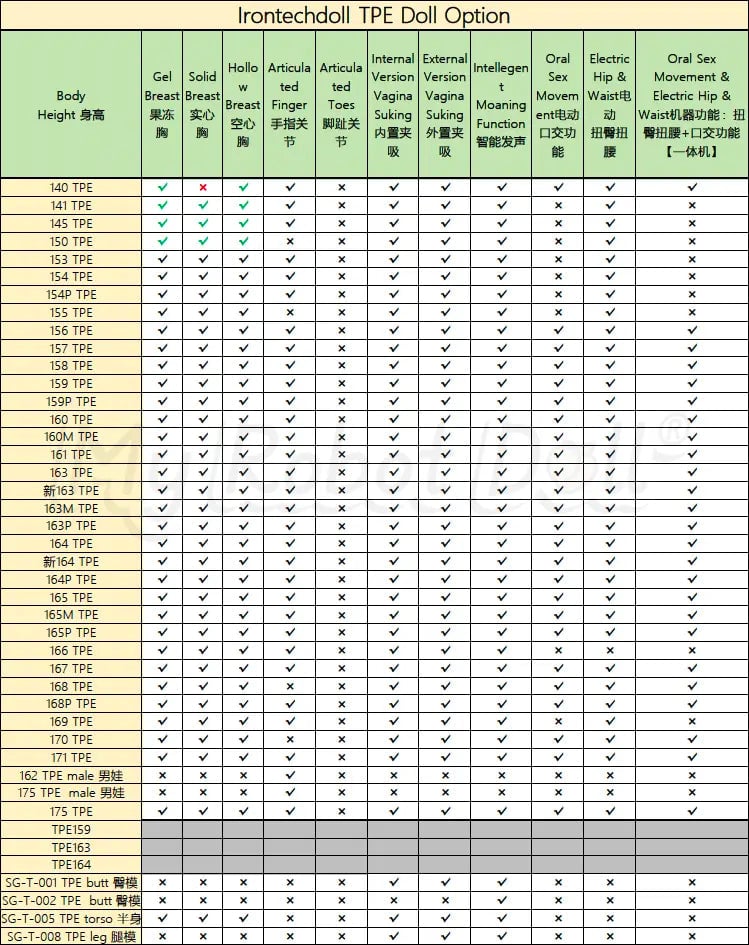Image resolution: width=749 pixels, height=945 pixels.
Task: Click the green Solid Breast check for 150 TPE
Action: (203, 241)
